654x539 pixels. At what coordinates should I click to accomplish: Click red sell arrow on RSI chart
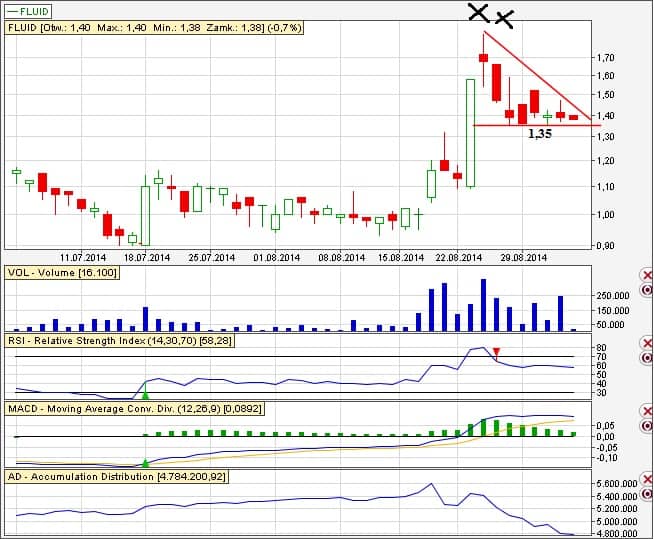[497, 351]
